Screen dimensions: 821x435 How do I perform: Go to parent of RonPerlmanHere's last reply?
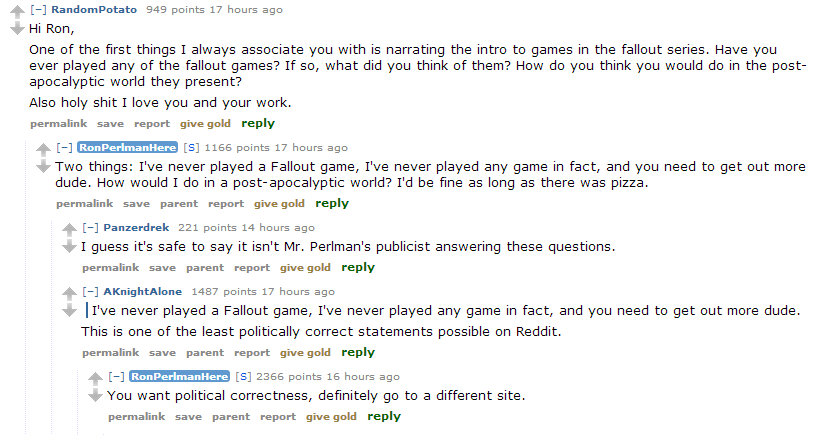point(231,417)
